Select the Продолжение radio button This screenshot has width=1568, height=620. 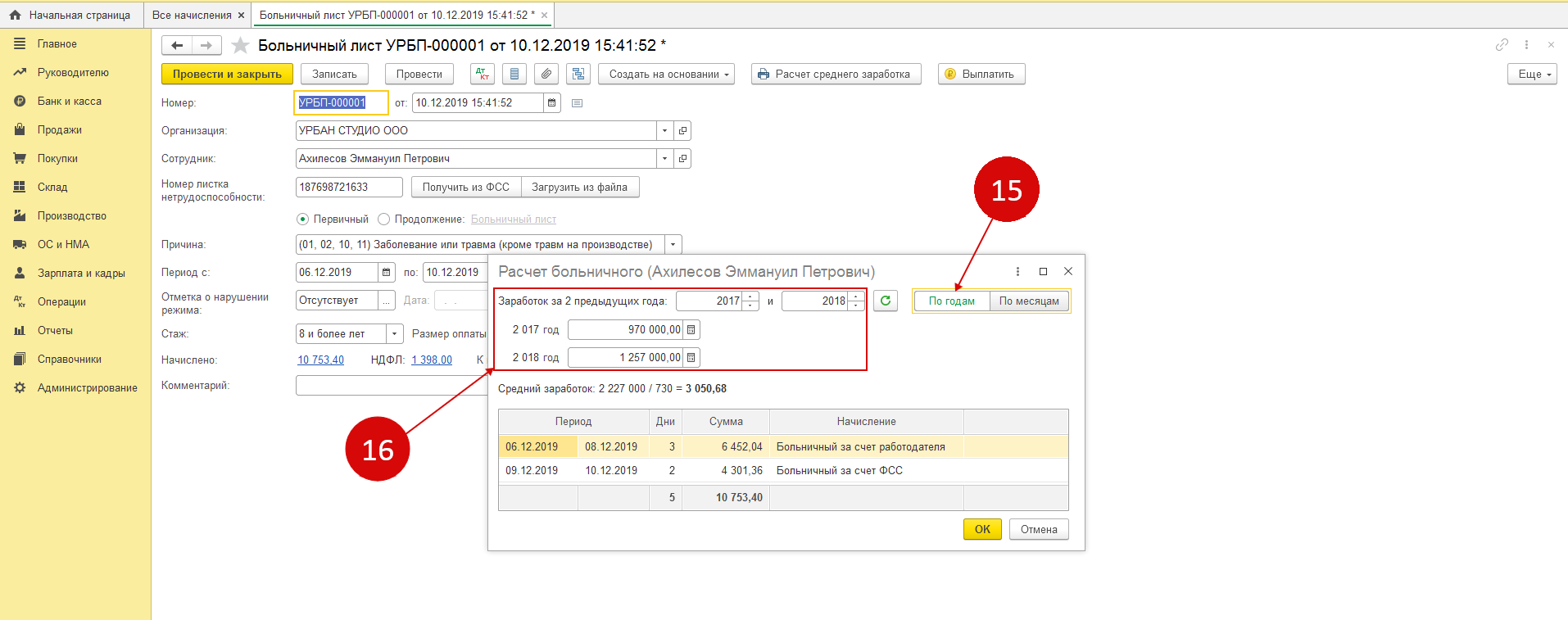tap(383, 219)
